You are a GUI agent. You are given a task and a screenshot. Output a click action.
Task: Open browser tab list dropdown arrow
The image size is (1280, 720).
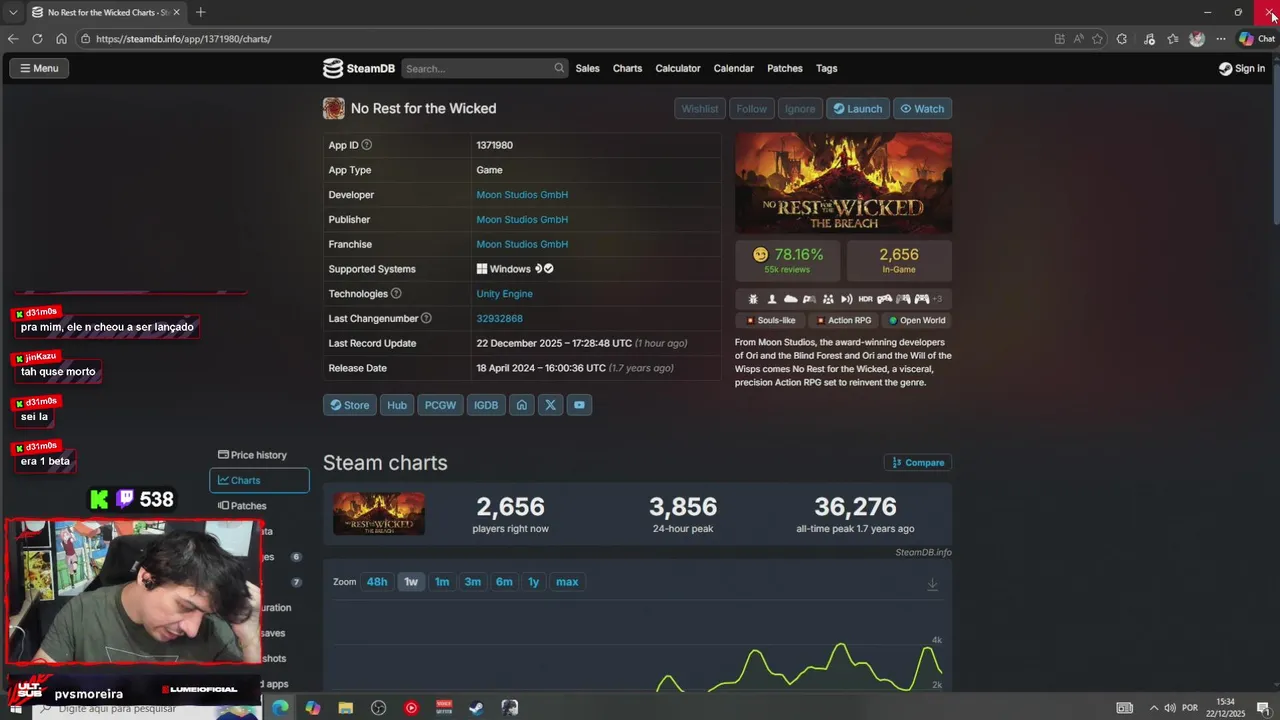click(13, 12)
